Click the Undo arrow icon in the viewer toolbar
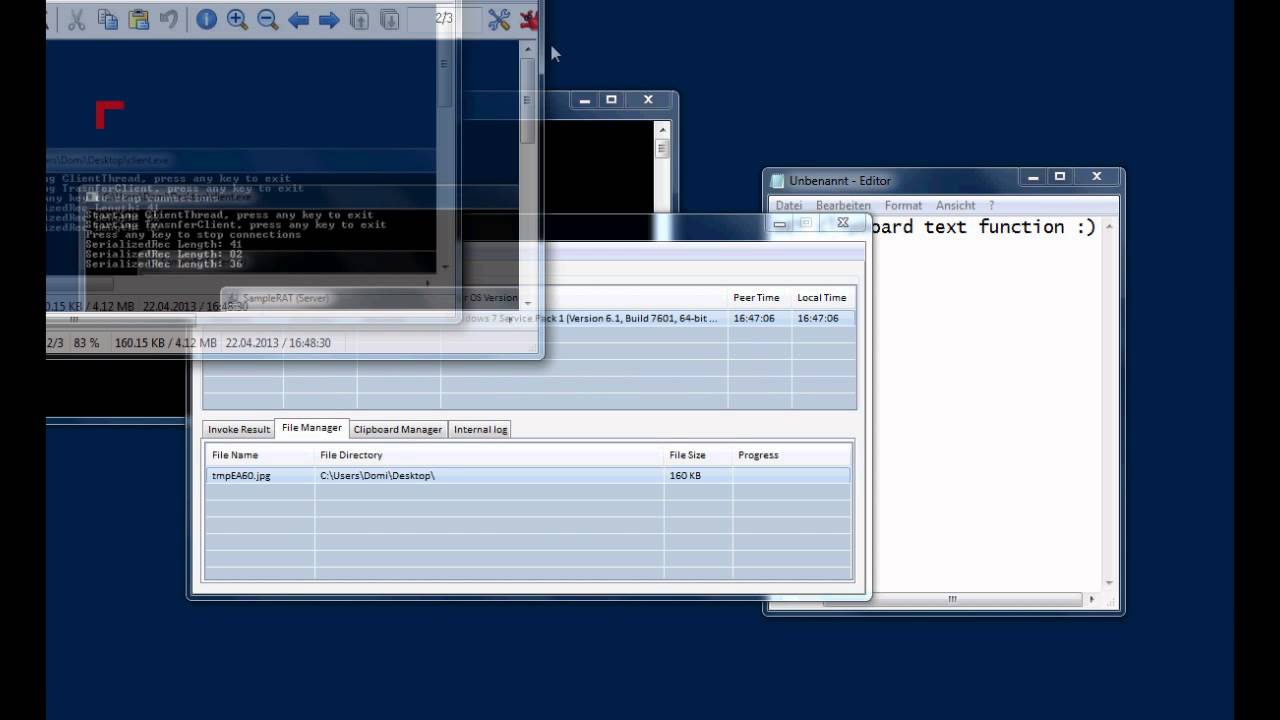 point(169,19)
